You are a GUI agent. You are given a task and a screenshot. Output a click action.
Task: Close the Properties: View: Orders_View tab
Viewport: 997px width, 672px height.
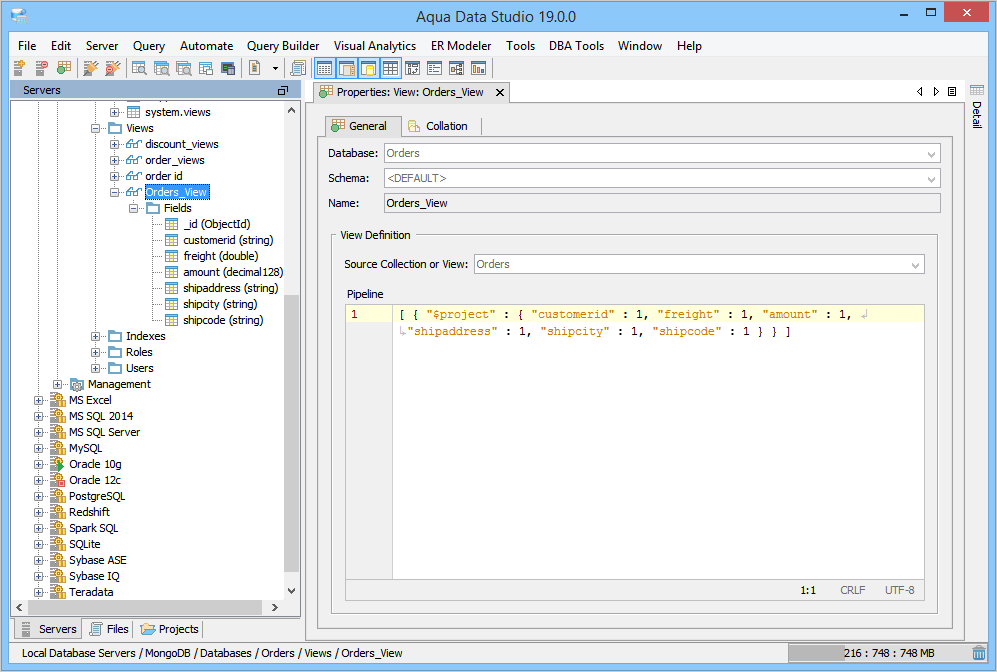499,92
